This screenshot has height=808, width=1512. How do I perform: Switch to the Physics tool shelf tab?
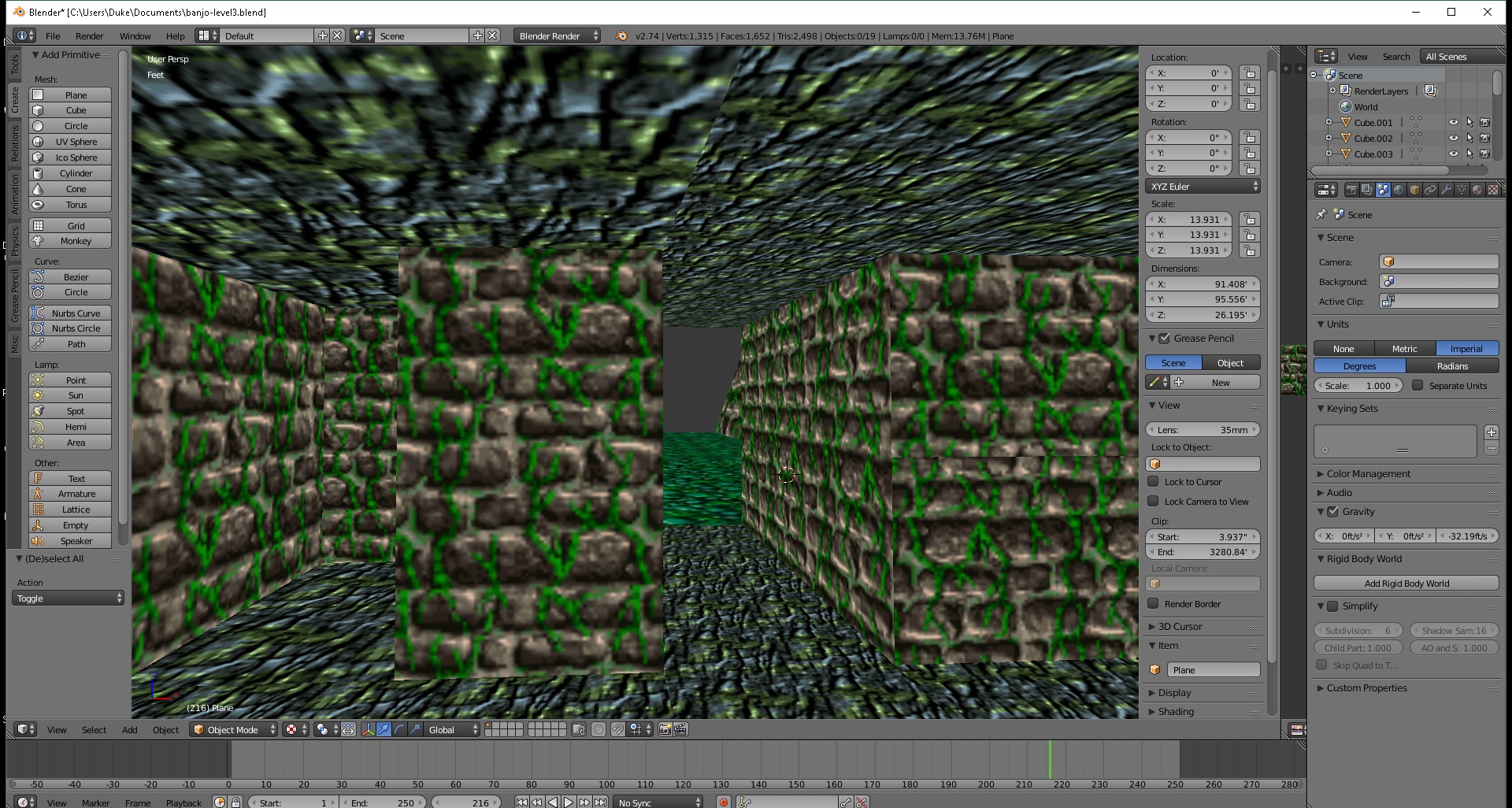[14, 242]
